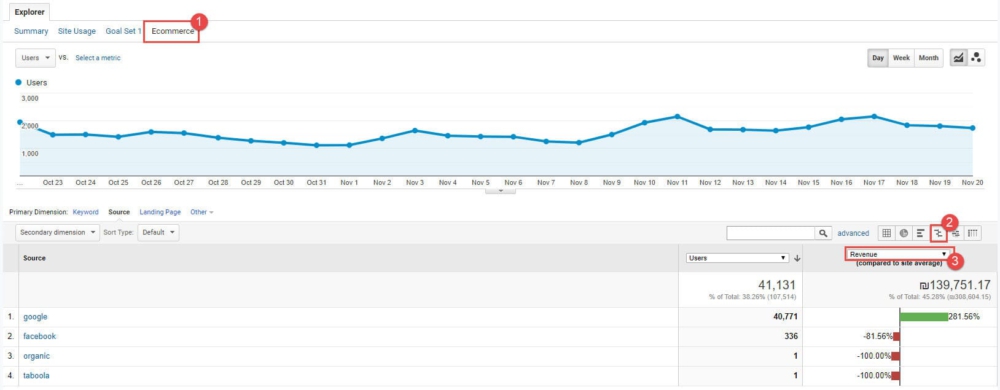Switch to the line chart type icon
1000x390 pixels.
[958, 57]
